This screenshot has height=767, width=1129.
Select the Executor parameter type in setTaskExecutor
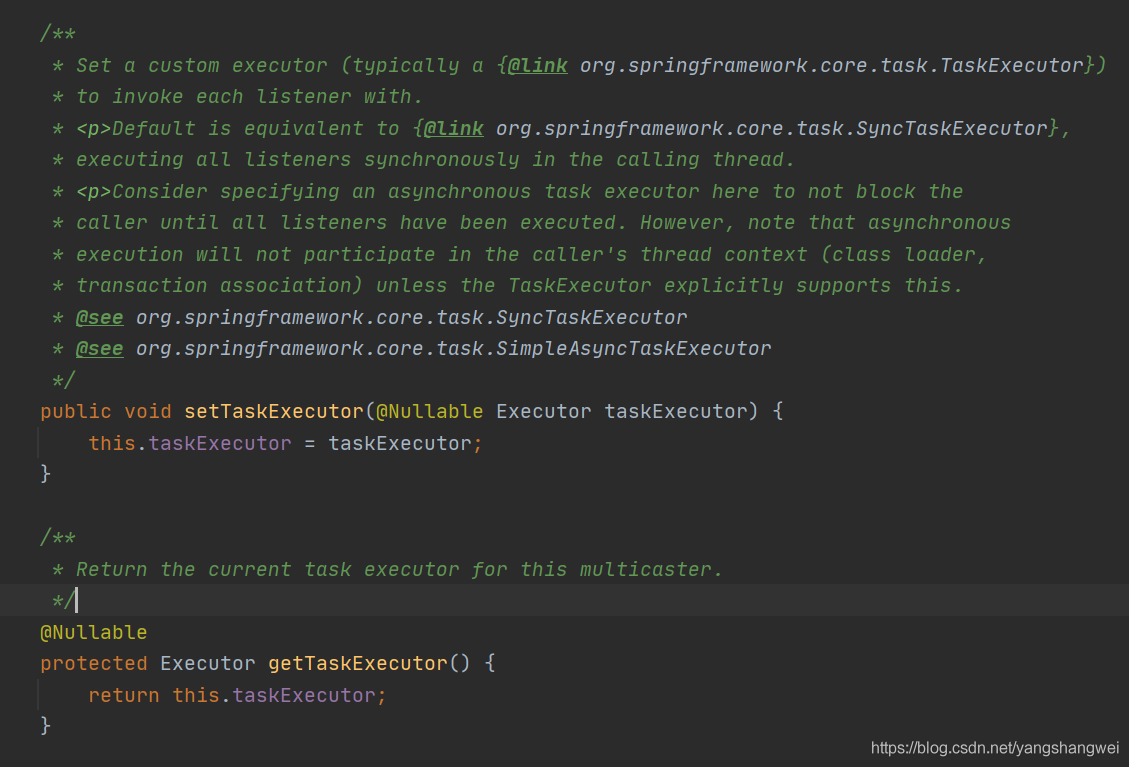tap(544, 412)
